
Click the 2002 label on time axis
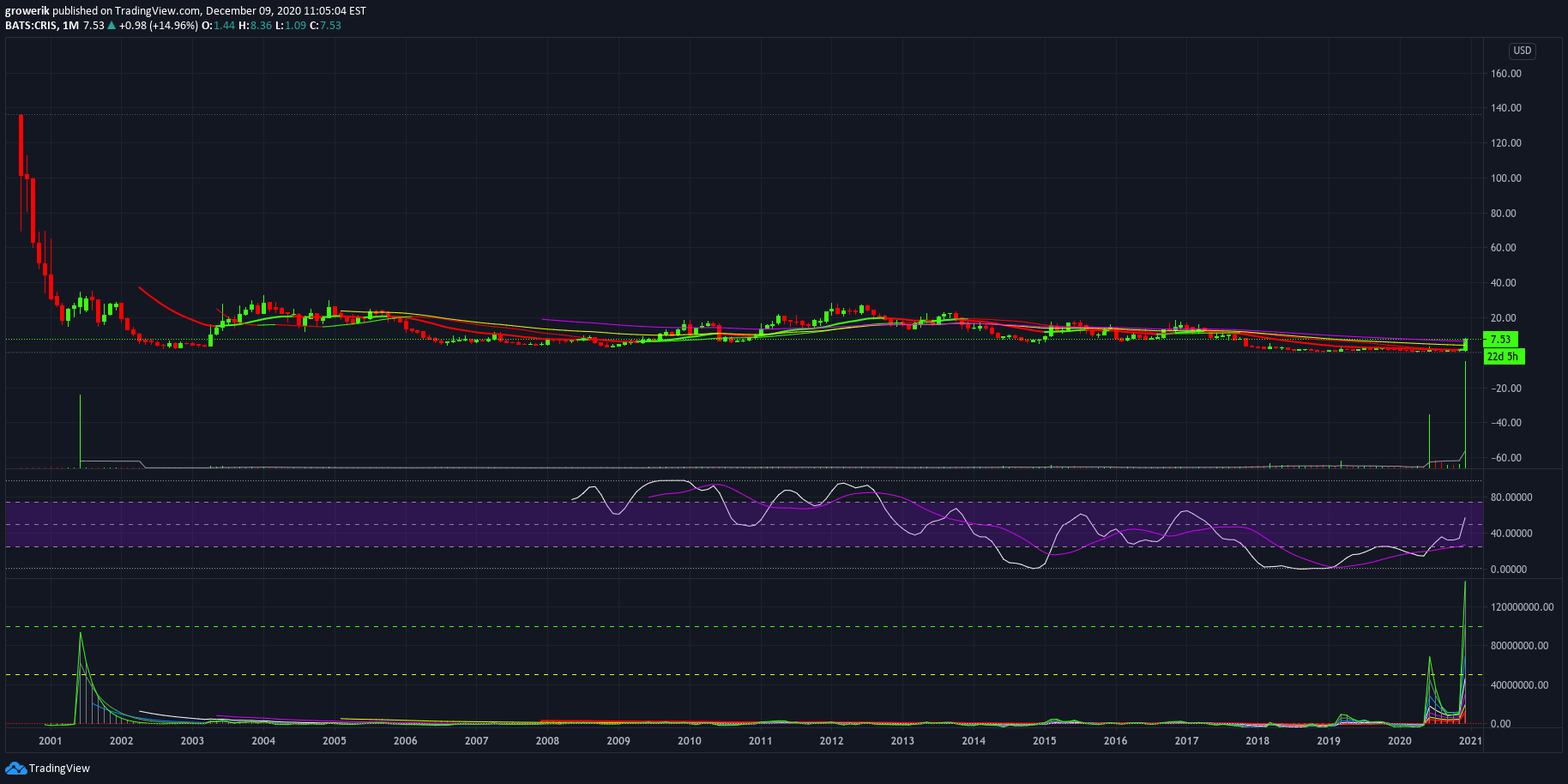tap(121, 741)
